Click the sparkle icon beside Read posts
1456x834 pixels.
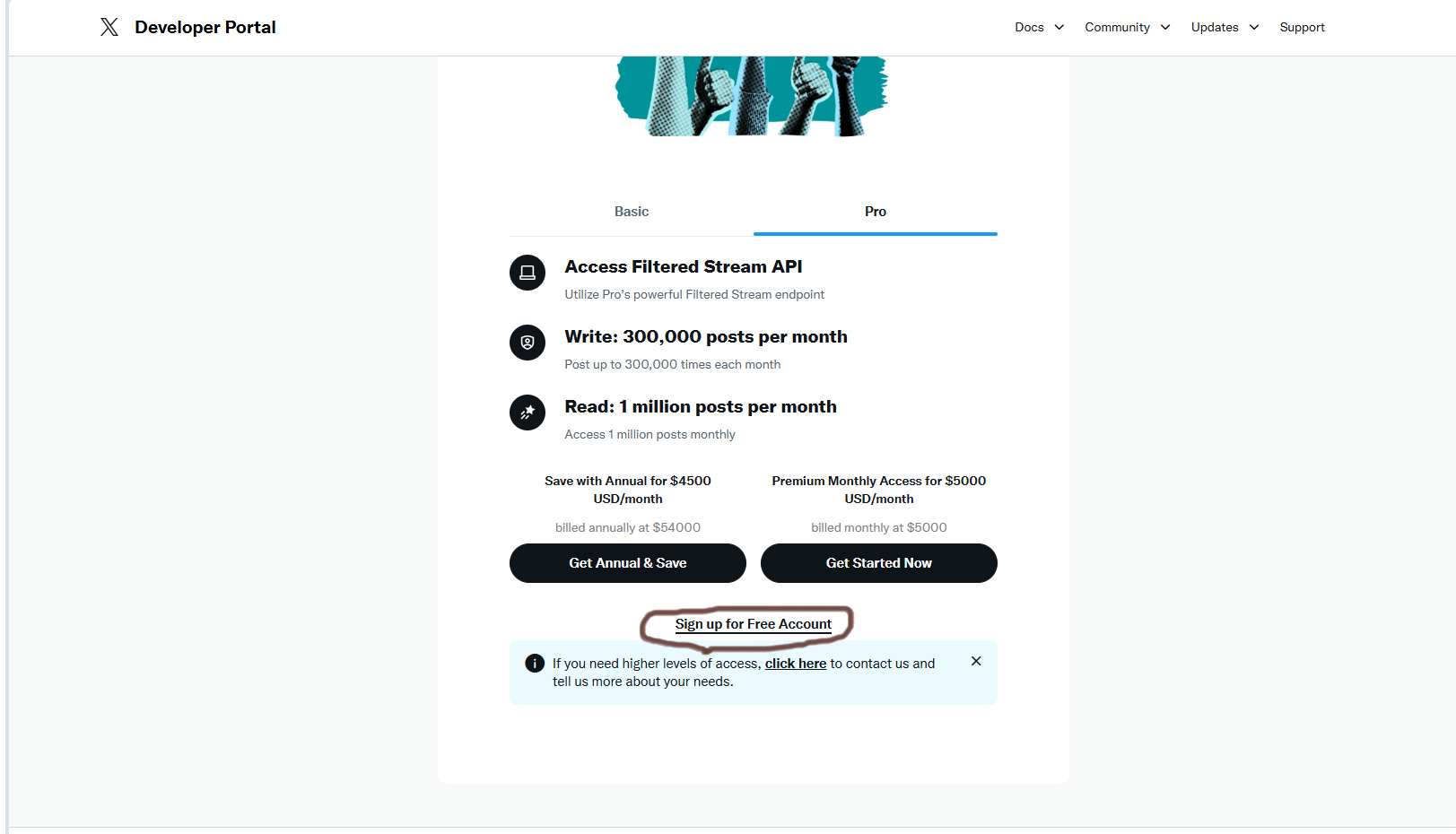point(527,413)
